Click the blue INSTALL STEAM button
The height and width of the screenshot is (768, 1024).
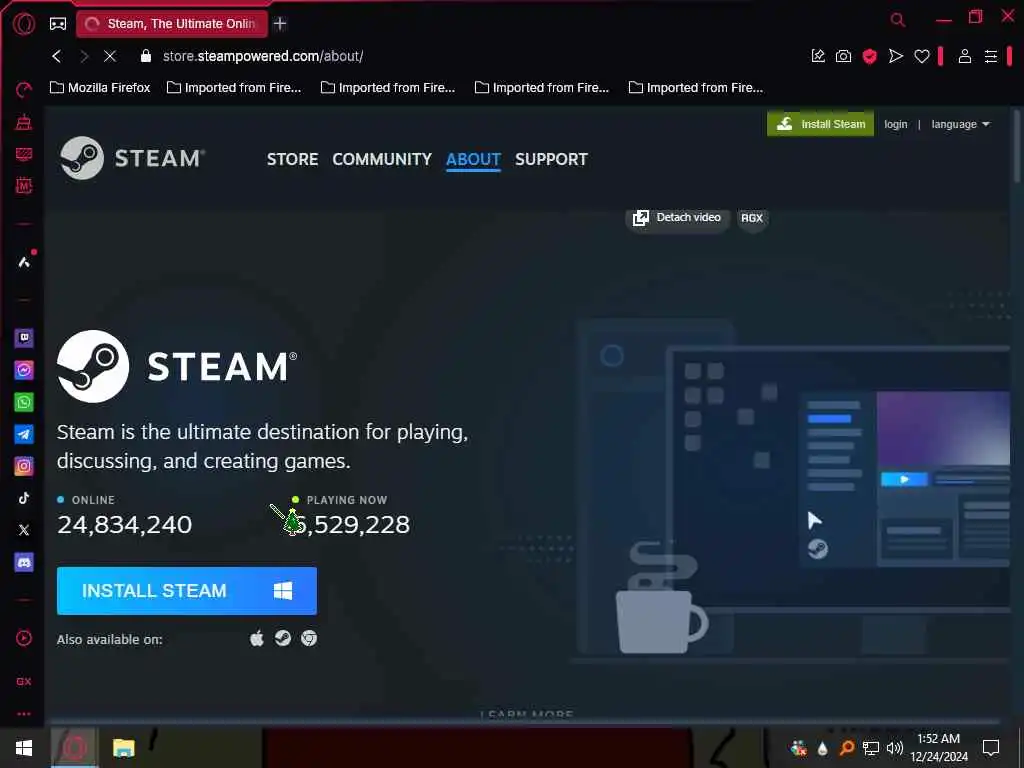[187, 590]
